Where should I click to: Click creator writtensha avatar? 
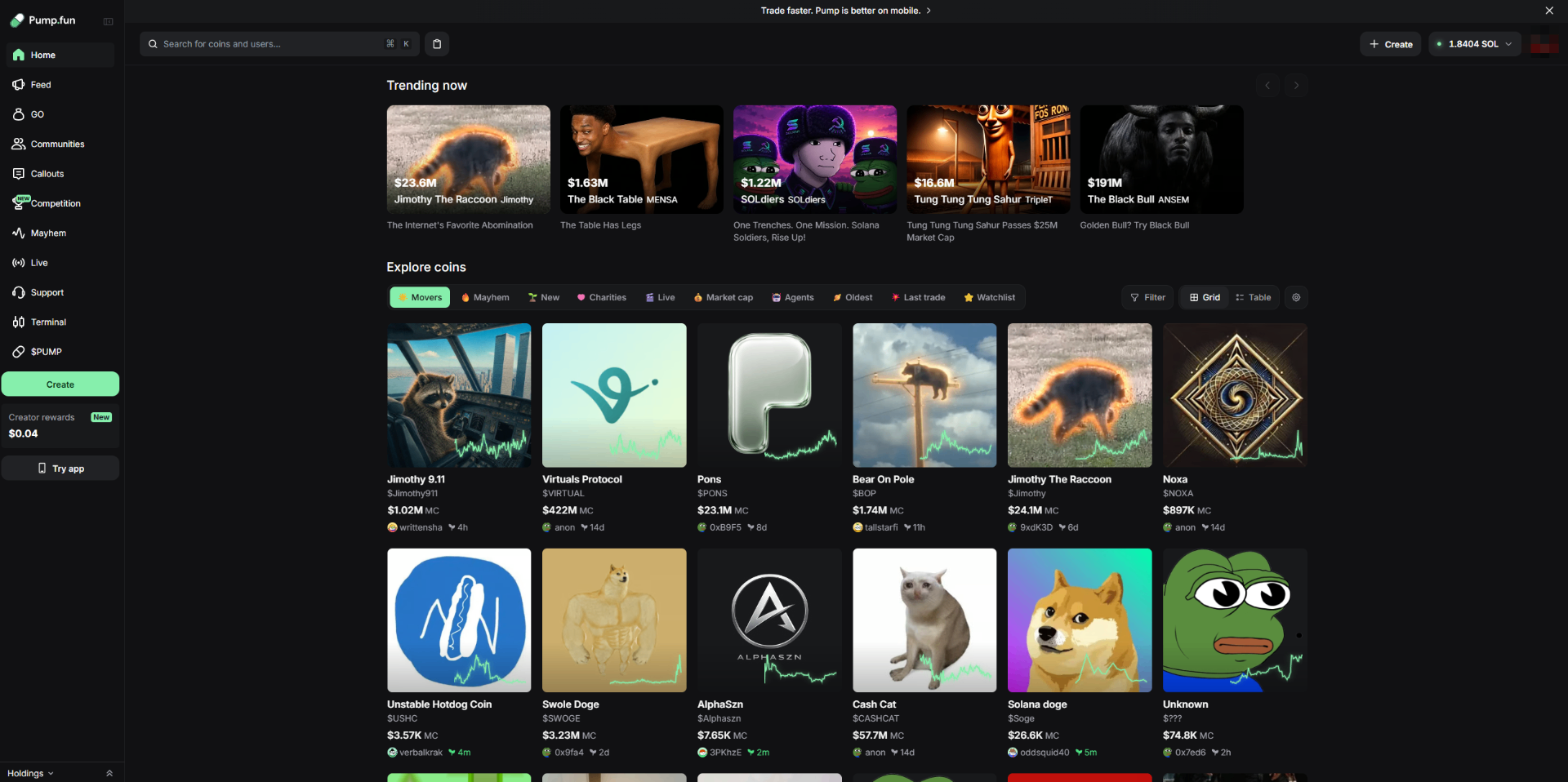click(392, 527)
